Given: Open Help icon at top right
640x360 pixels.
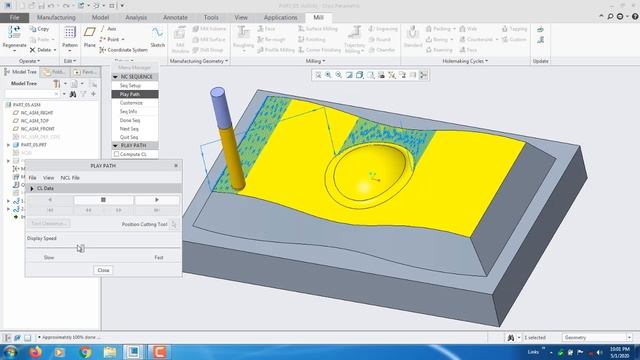Looking at the screenshot, I should point(635,16).
